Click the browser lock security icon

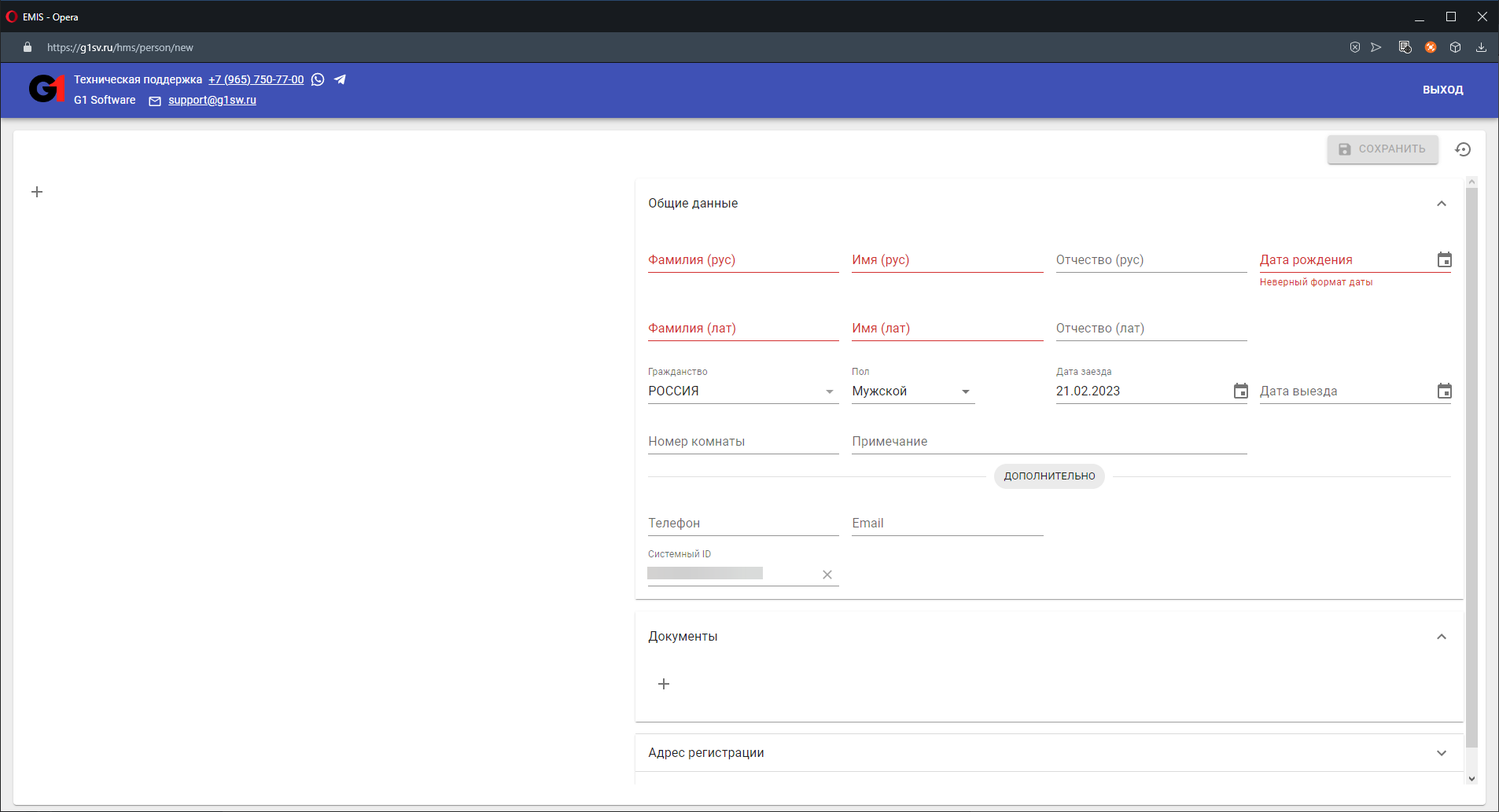(28, 47)
